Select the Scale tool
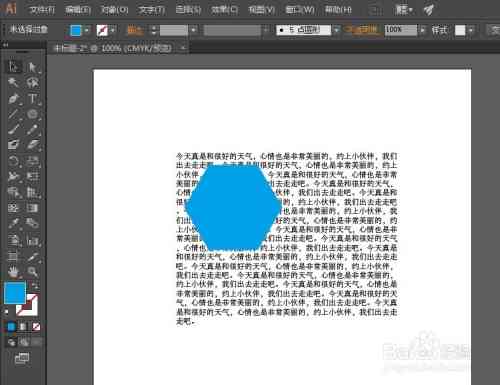 pos(32,161)
